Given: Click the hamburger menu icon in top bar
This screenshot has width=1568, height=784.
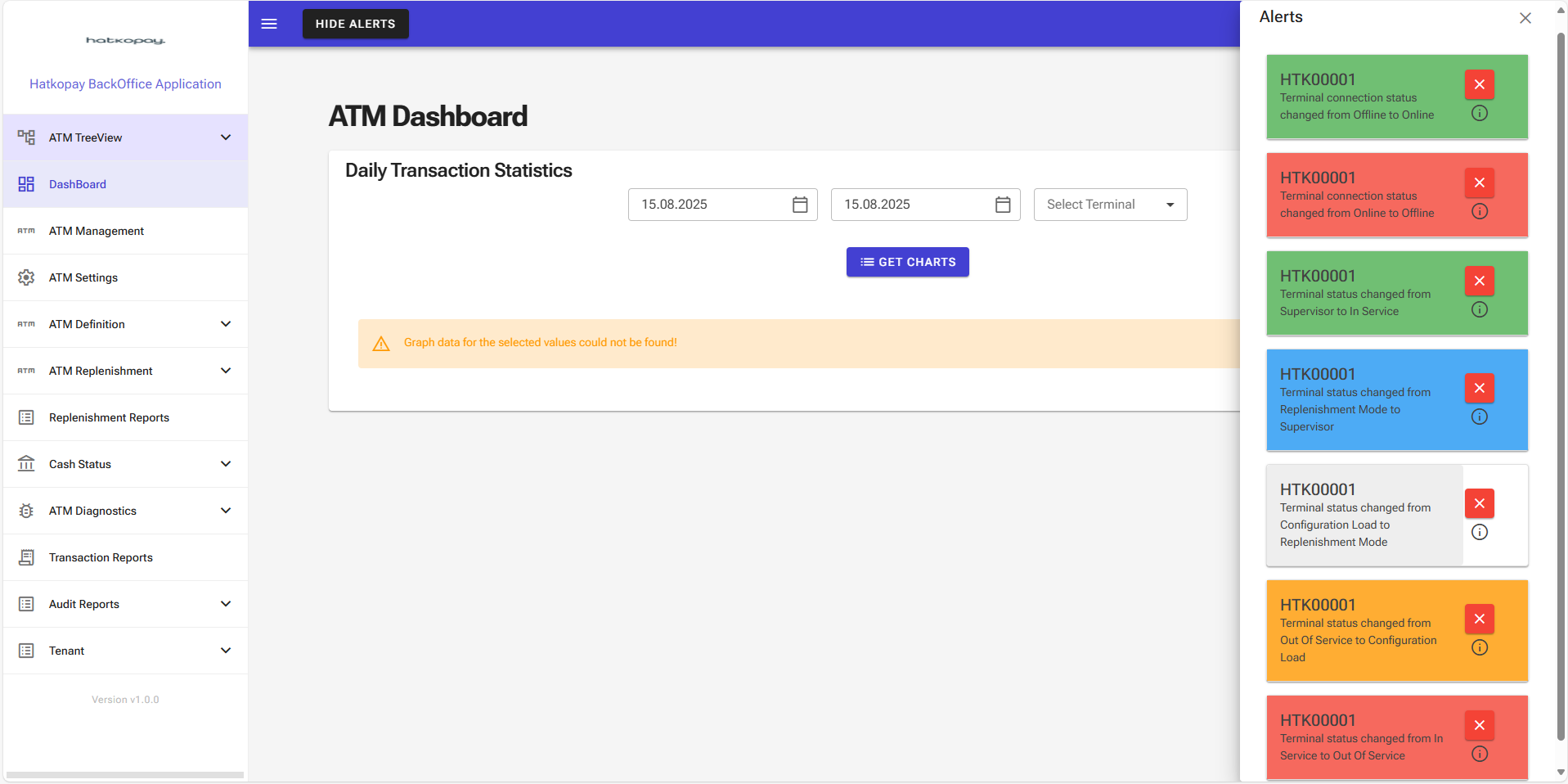Looking at the screenshot, I should [269, 24].
